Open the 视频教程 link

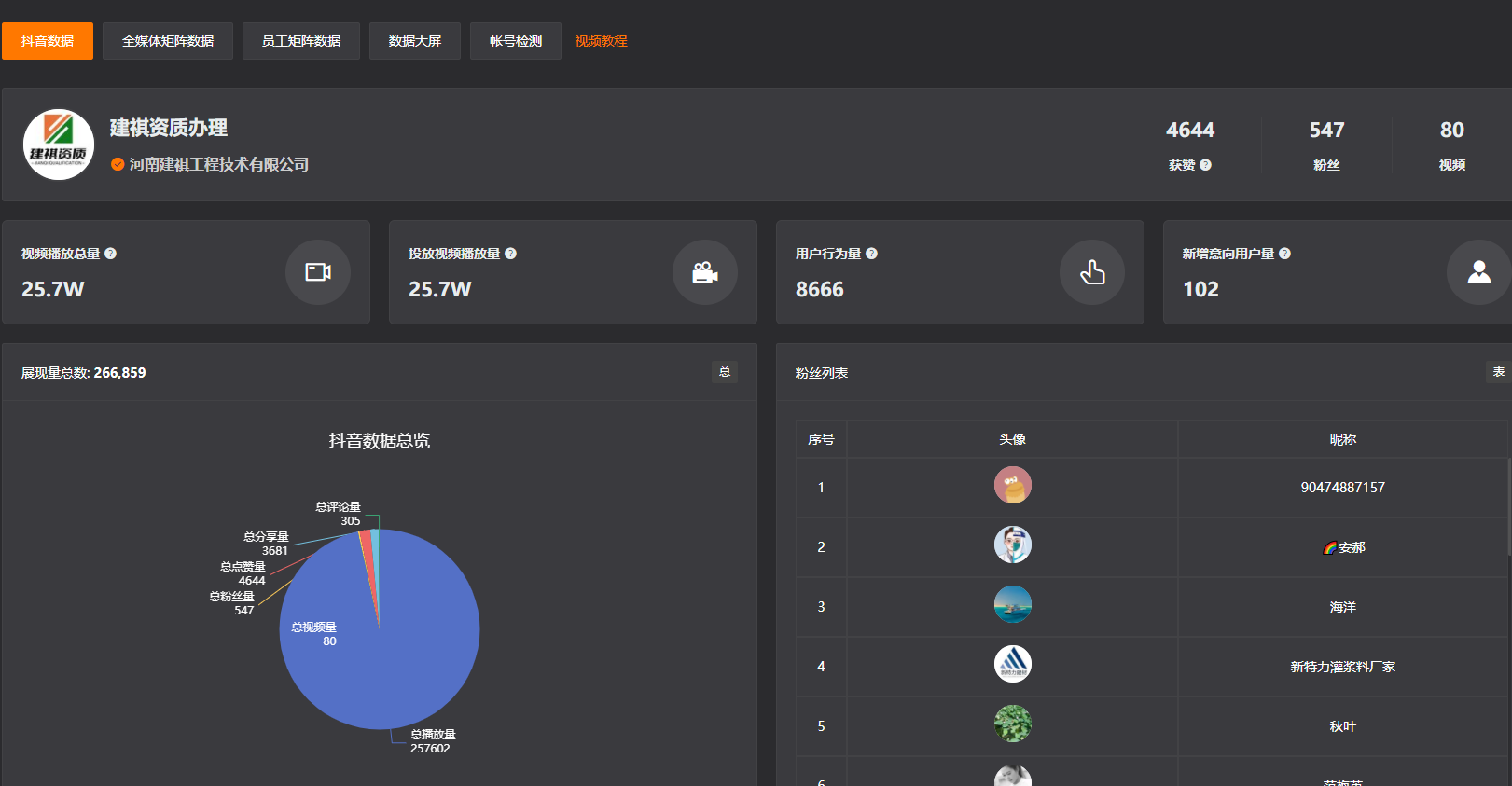pyautogui.click(x=601, y=41)
